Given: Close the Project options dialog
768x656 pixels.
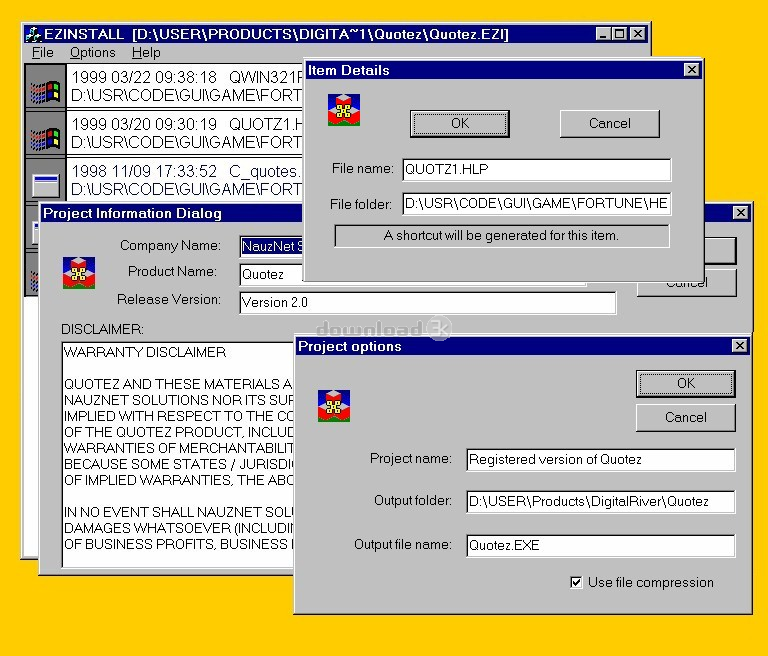Looking at the screenshot, I should [x=739, y=346].
